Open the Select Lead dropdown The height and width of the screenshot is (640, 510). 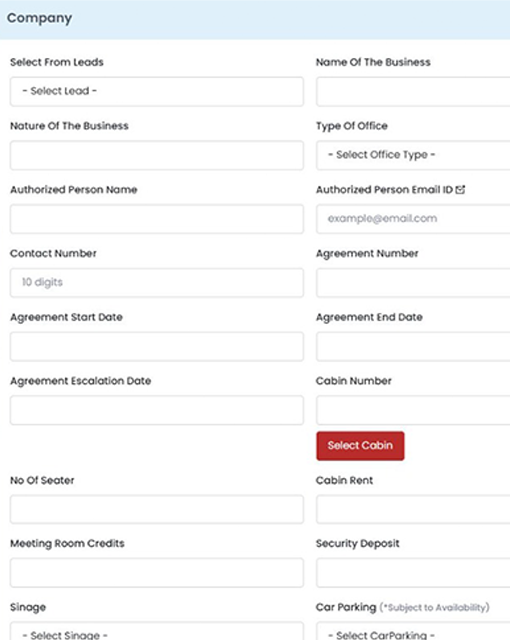pos(157,91)
